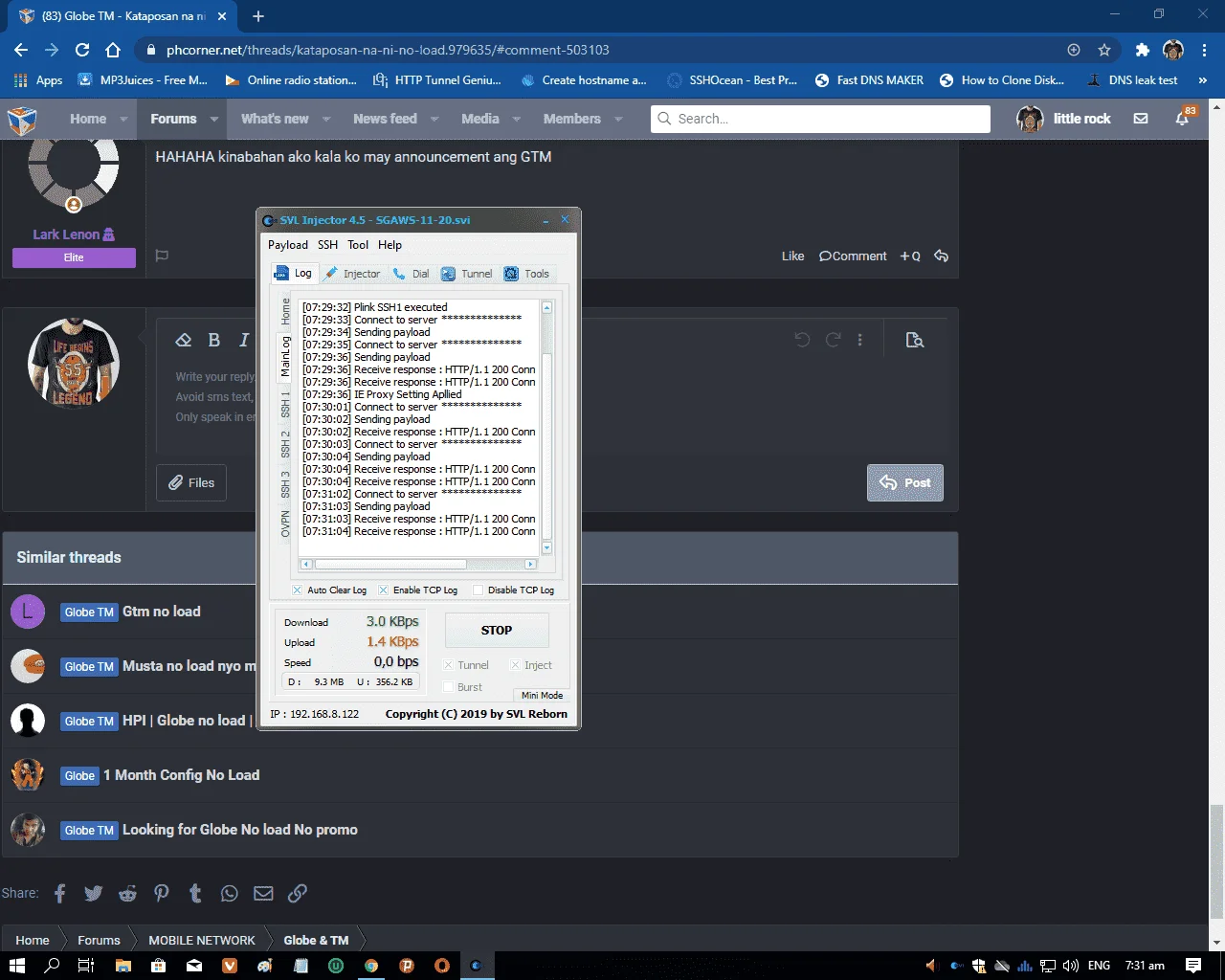Expand the News feed dropdown arrow

coord(434,120)
